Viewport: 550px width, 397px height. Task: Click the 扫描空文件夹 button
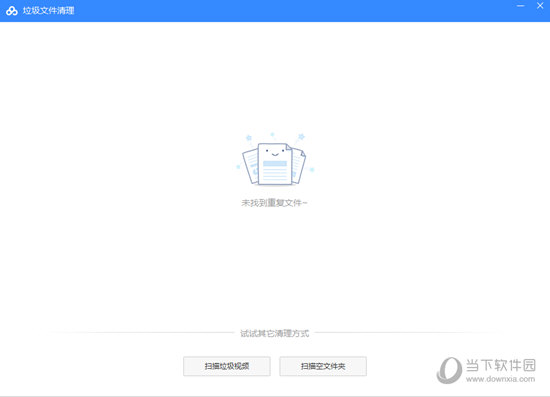click(x=323, y=366)
